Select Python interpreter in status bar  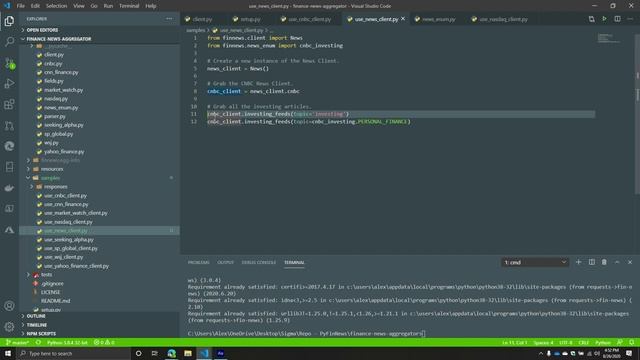[67, 342]
